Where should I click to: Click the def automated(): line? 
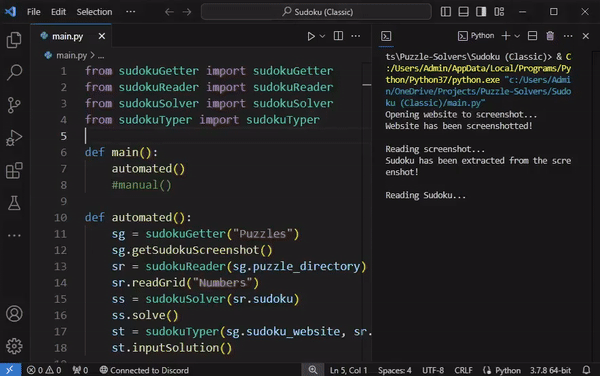point(138,218)
